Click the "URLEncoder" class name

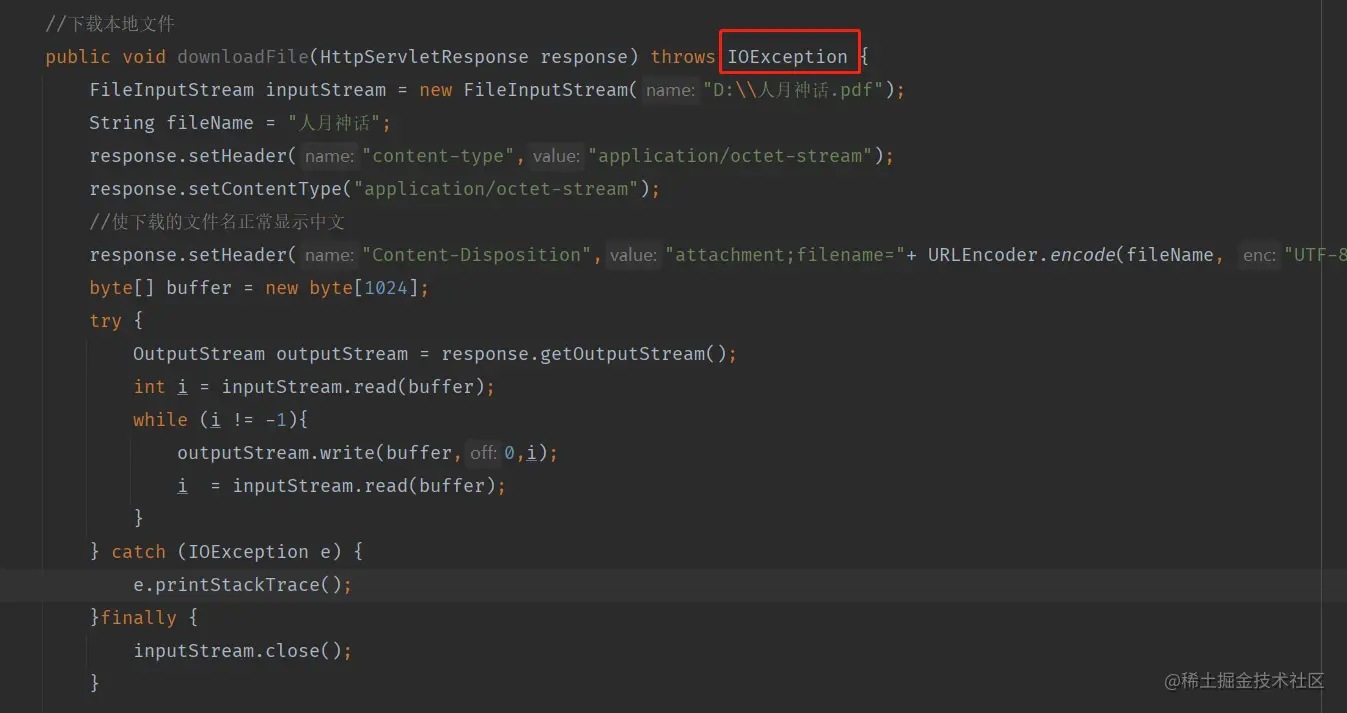pyautogui.click(x=983, y=255)
